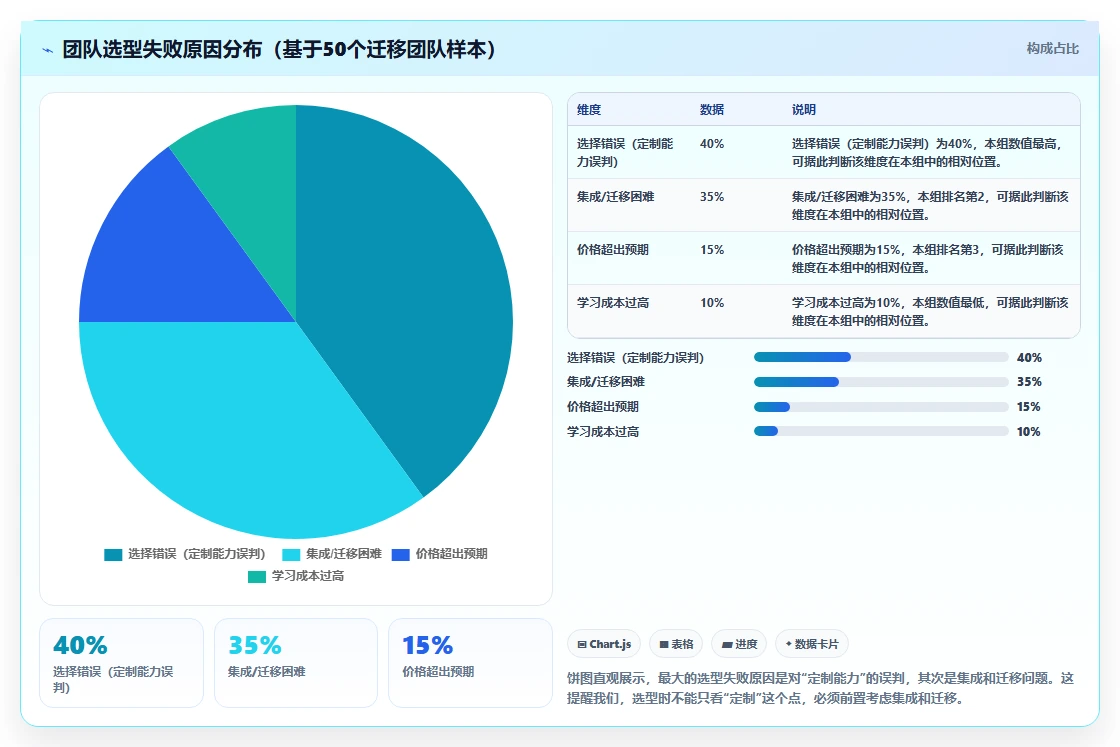Screen dimensions: 1120x747
Task: Click the chart title 团队选型失败原因分布
Action: pyautogui.click(x=279, y=49)
